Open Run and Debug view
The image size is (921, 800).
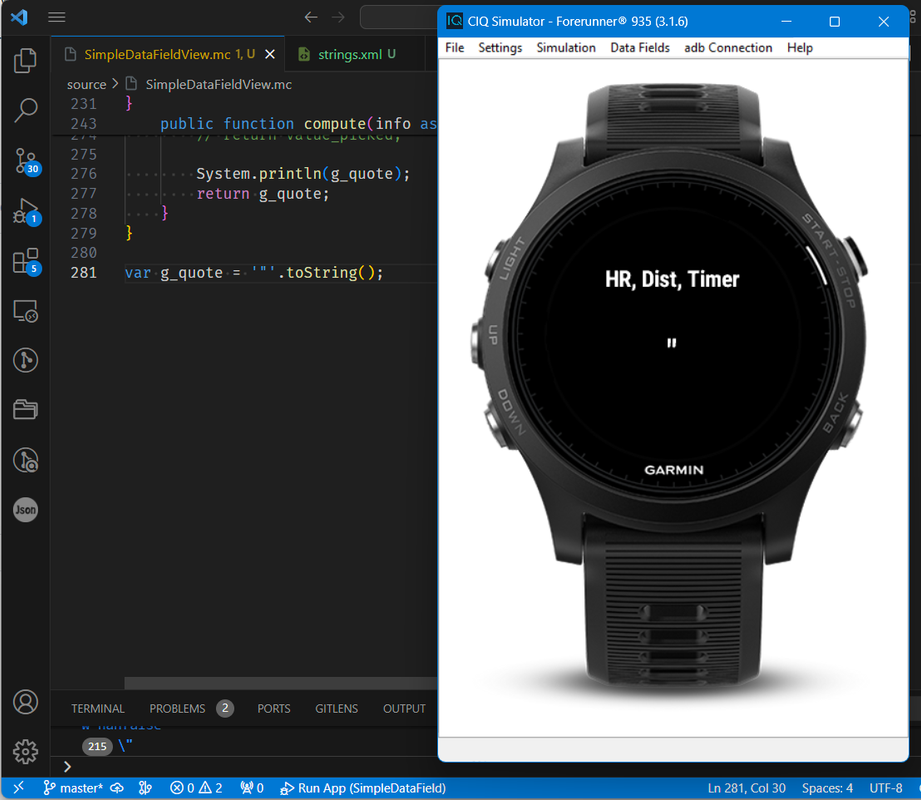pyautogui.click(x=26, y=211)
